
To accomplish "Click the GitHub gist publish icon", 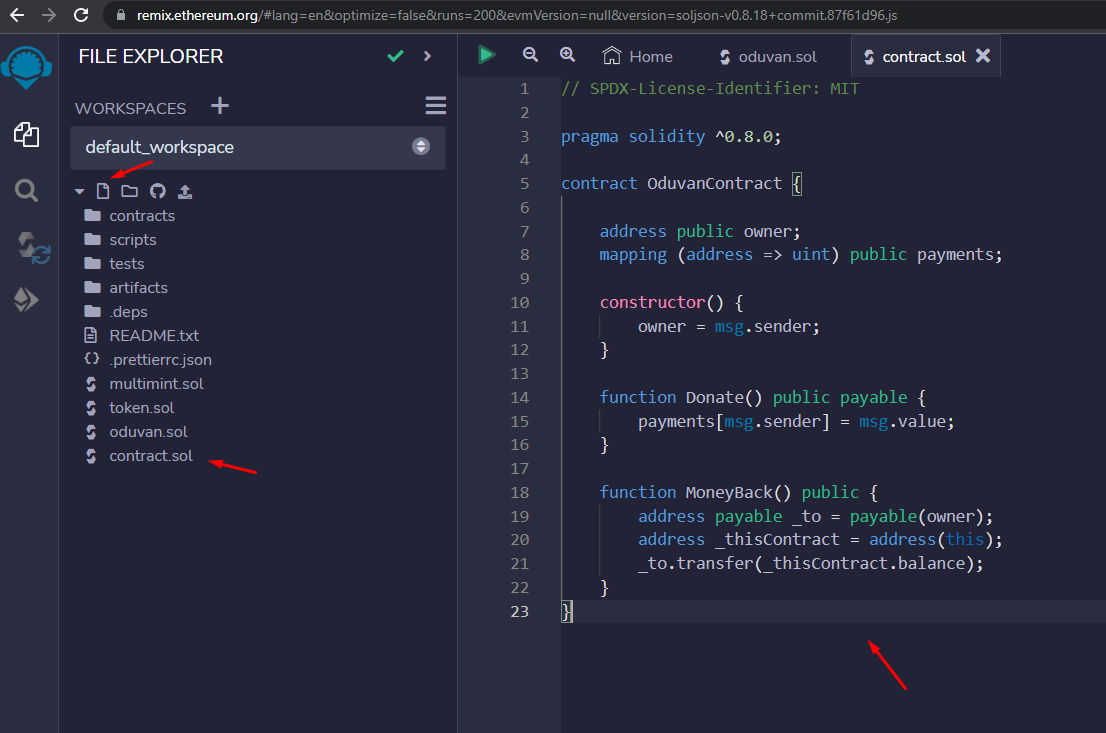I will click(x=157, y=191).
